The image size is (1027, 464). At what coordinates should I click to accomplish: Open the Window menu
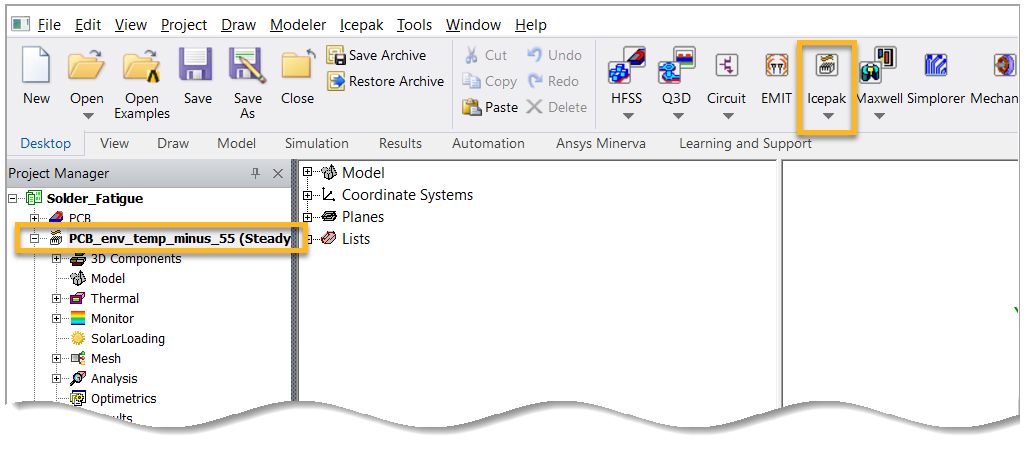click(x=474, y=25)
